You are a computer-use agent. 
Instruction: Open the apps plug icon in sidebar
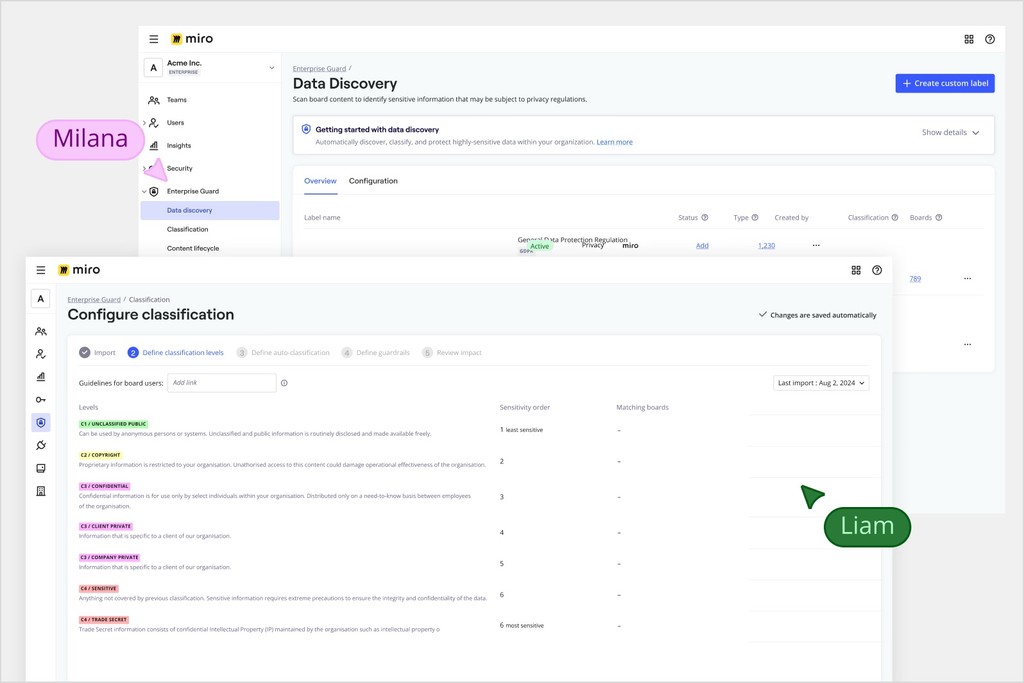(x=40, y=444)
